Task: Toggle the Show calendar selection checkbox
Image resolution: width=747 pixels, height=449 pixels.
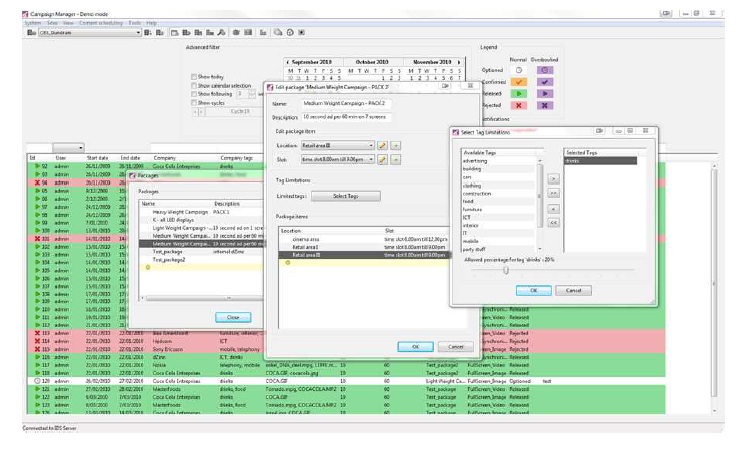Action: click(x=194, y=85)
